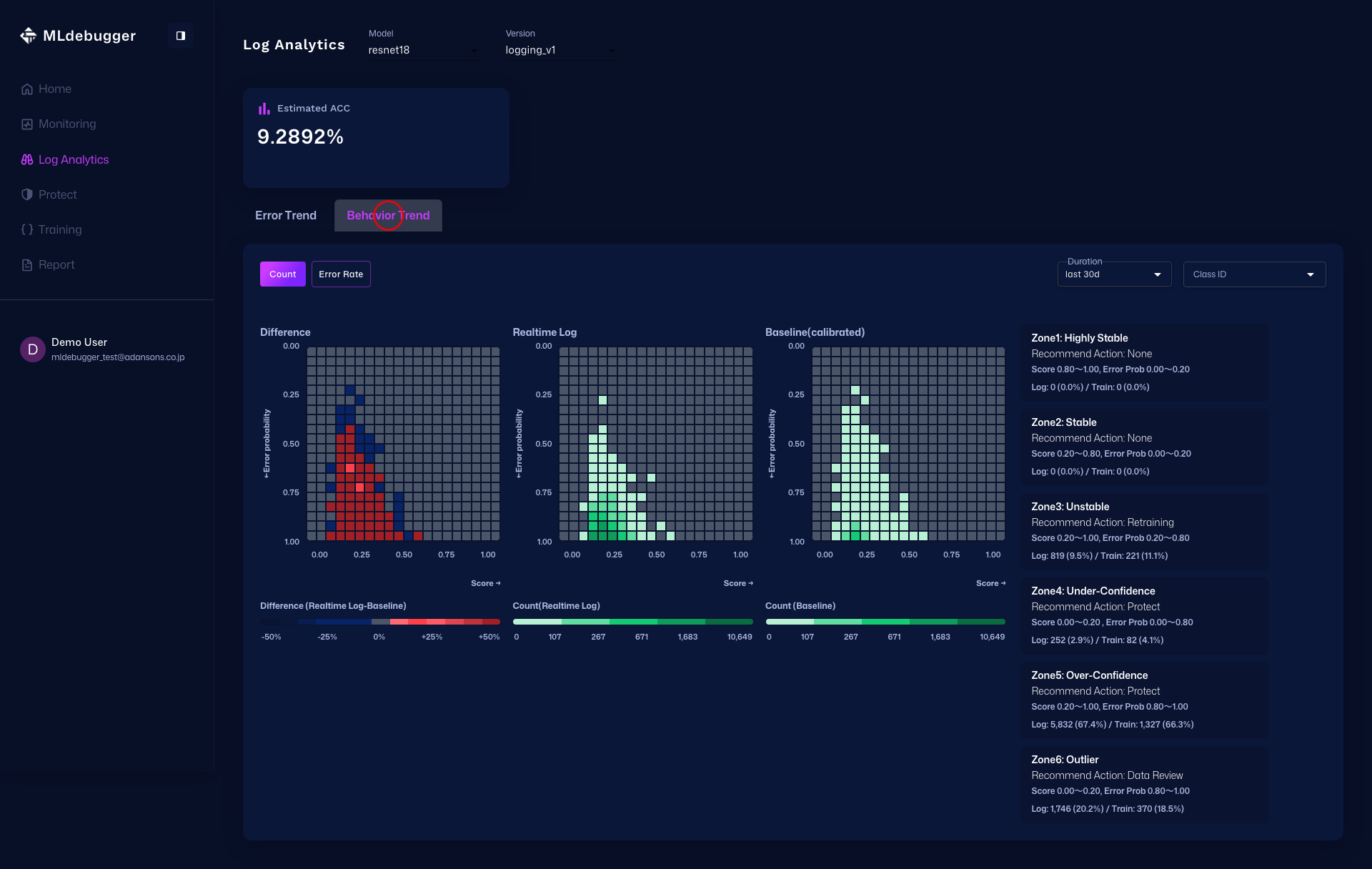This screenshot has height=869, width=1372.
Task: Select the Protect shield icon
Action: tap(27, 194)
